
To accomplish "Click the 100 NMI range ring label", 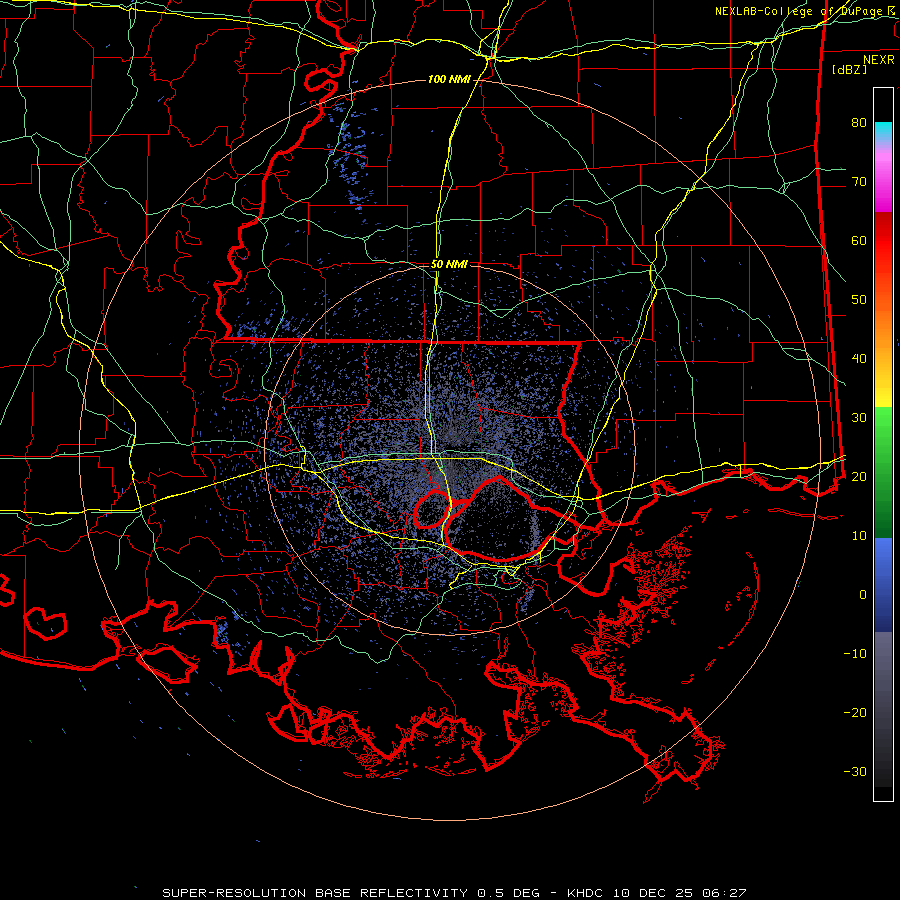I will [449, 79].
